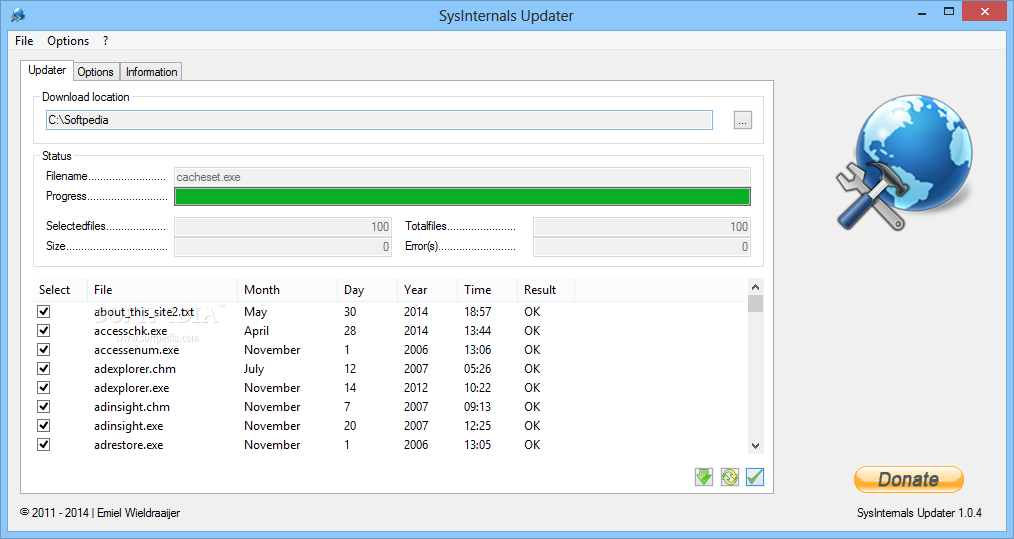Click the scroll up arrow of file list
This screenshot has width=1014, height=539.
[755, 287]
